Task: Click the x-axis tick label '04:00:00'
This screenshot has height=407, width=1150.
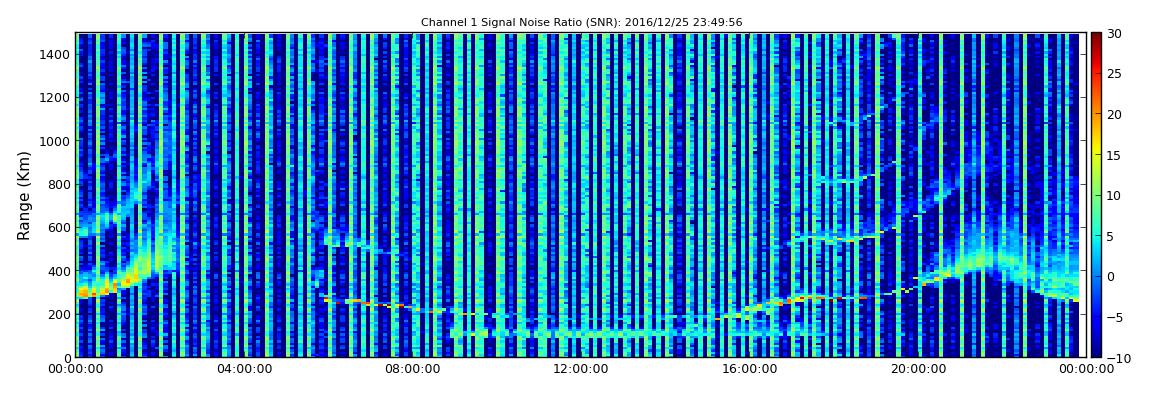Action: pos(243,370)
